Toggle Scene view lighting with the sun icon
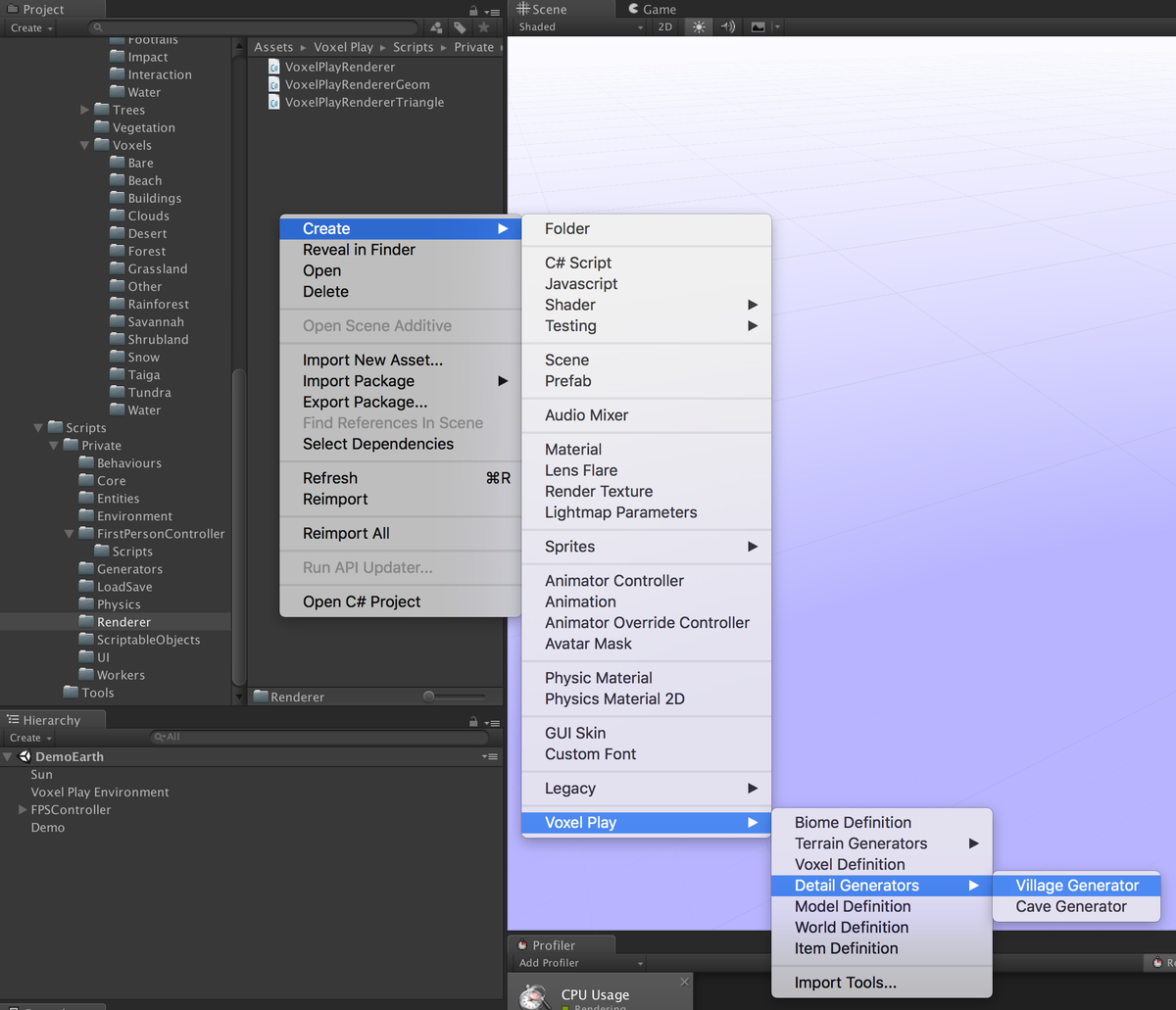The image size is (1176, 1010). click(x=698, y=26)
